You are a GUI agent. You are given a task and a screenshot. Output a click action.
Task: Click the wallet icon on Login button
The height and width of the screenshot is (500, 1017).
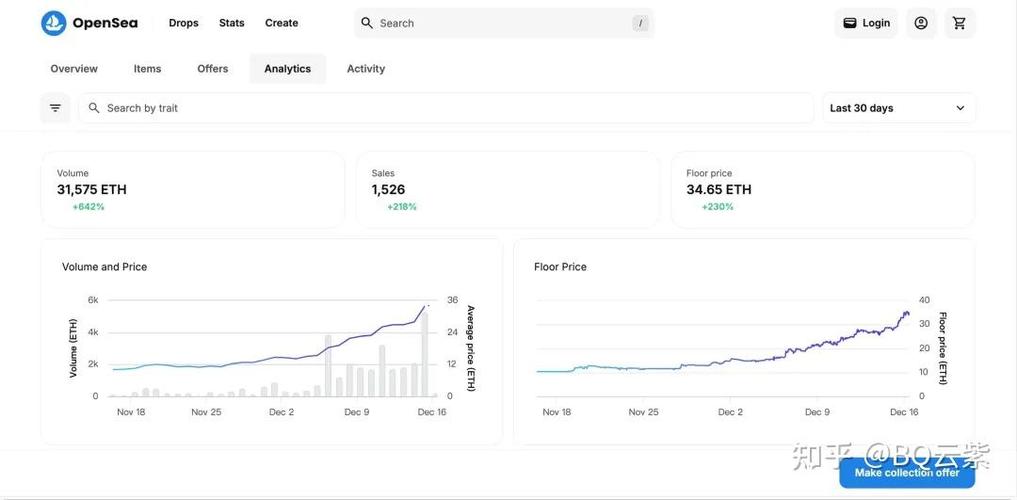point(849,23)
